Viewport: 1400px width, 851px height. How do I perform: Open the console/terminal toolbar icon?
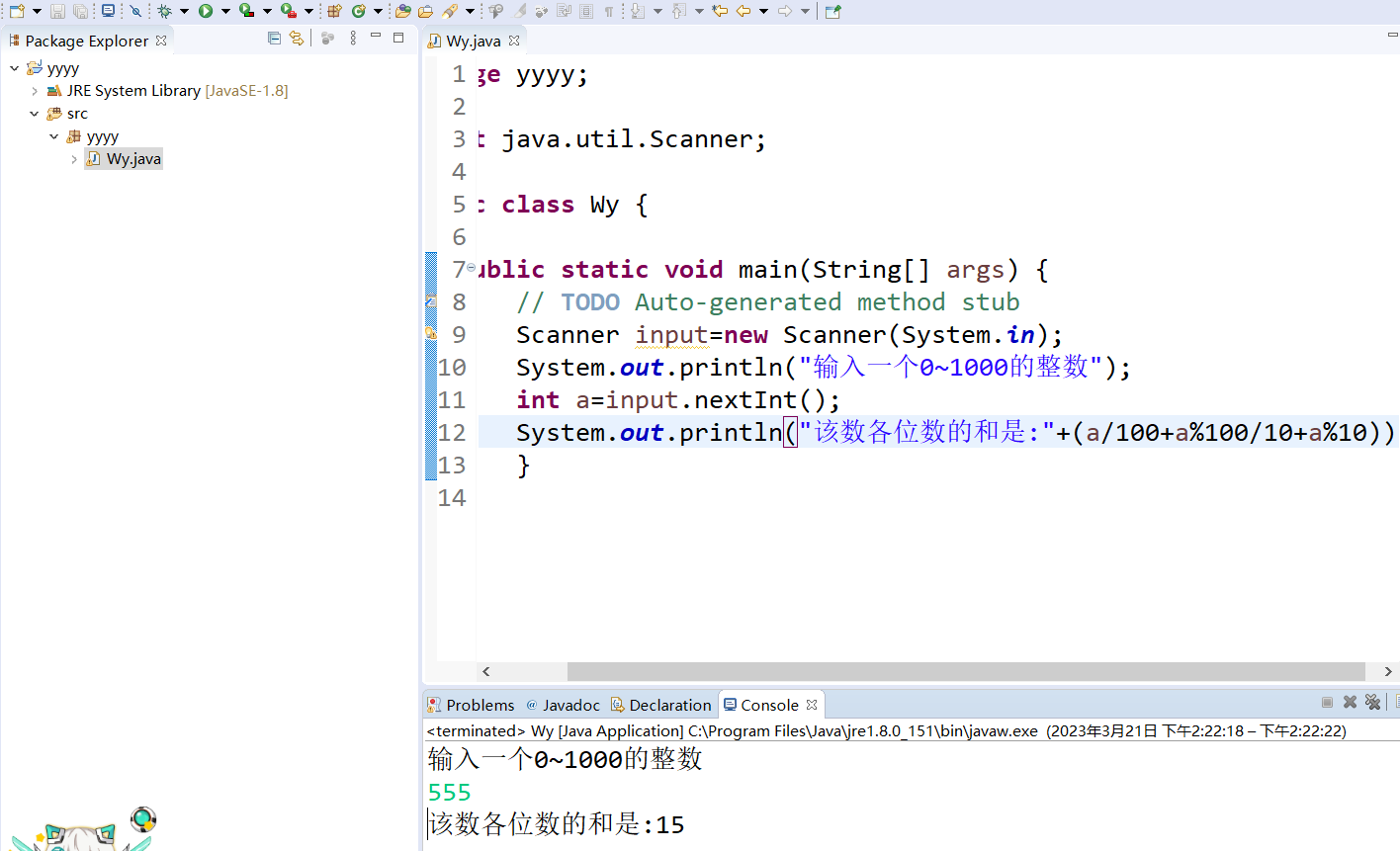click(109, 11)
